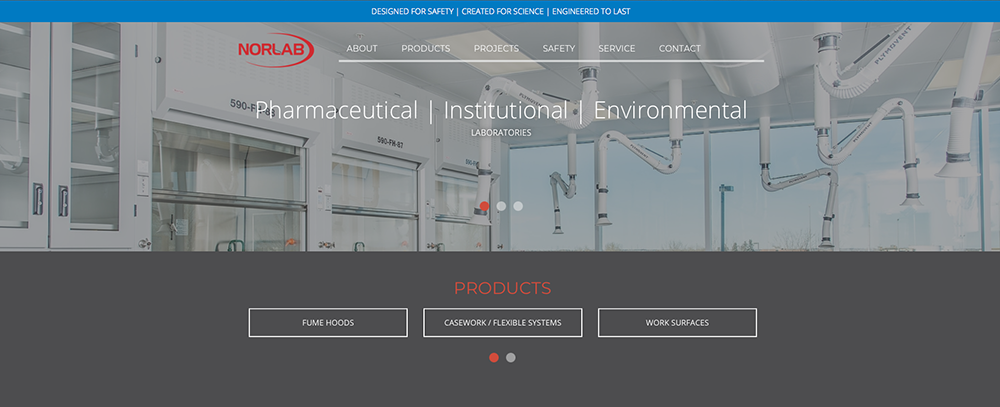The height and width of the screenshot is (407, 1000).
Task: Click the Laboratories subtitle text
Action: (x=500, y=132)
